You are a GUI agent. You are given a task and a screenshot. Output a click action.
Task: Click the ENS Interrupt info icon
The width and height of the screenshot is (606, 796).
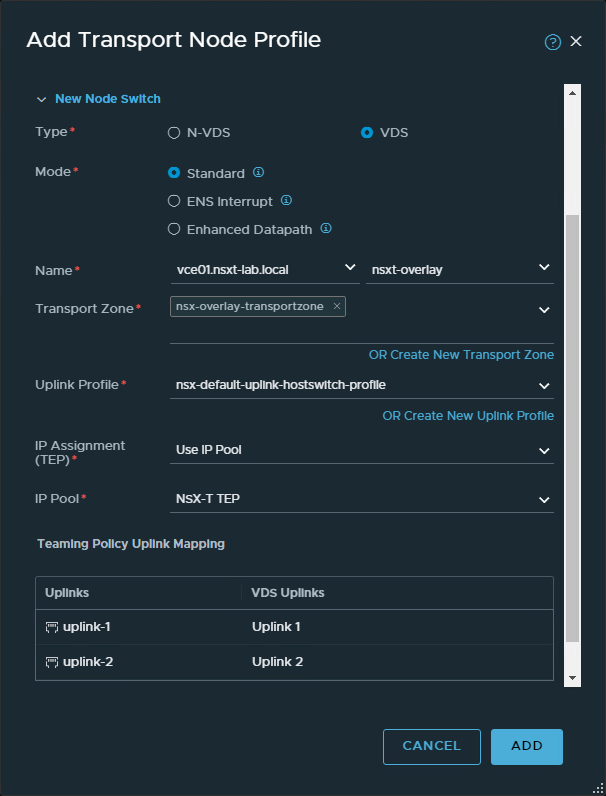(286, 201)
